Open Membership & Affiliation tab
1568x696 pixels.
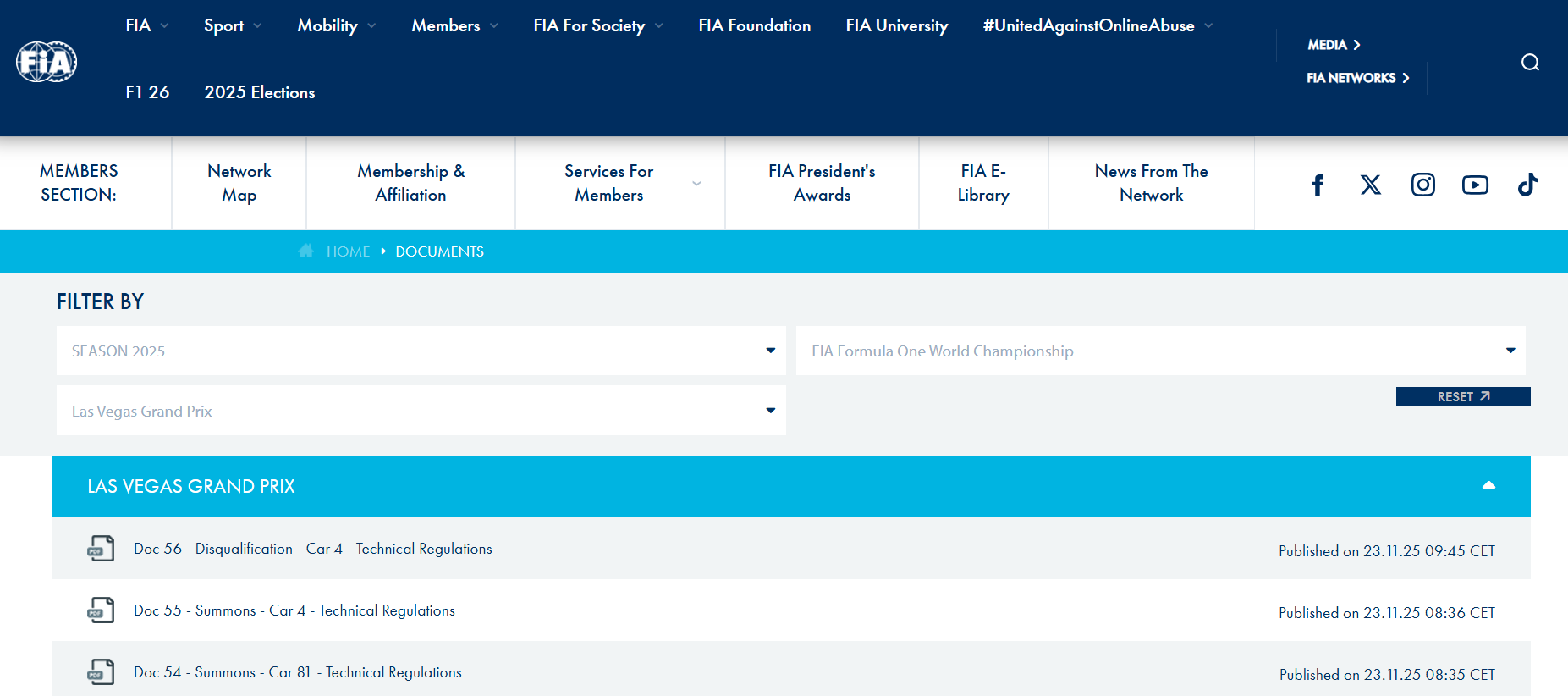pos(411,183)
